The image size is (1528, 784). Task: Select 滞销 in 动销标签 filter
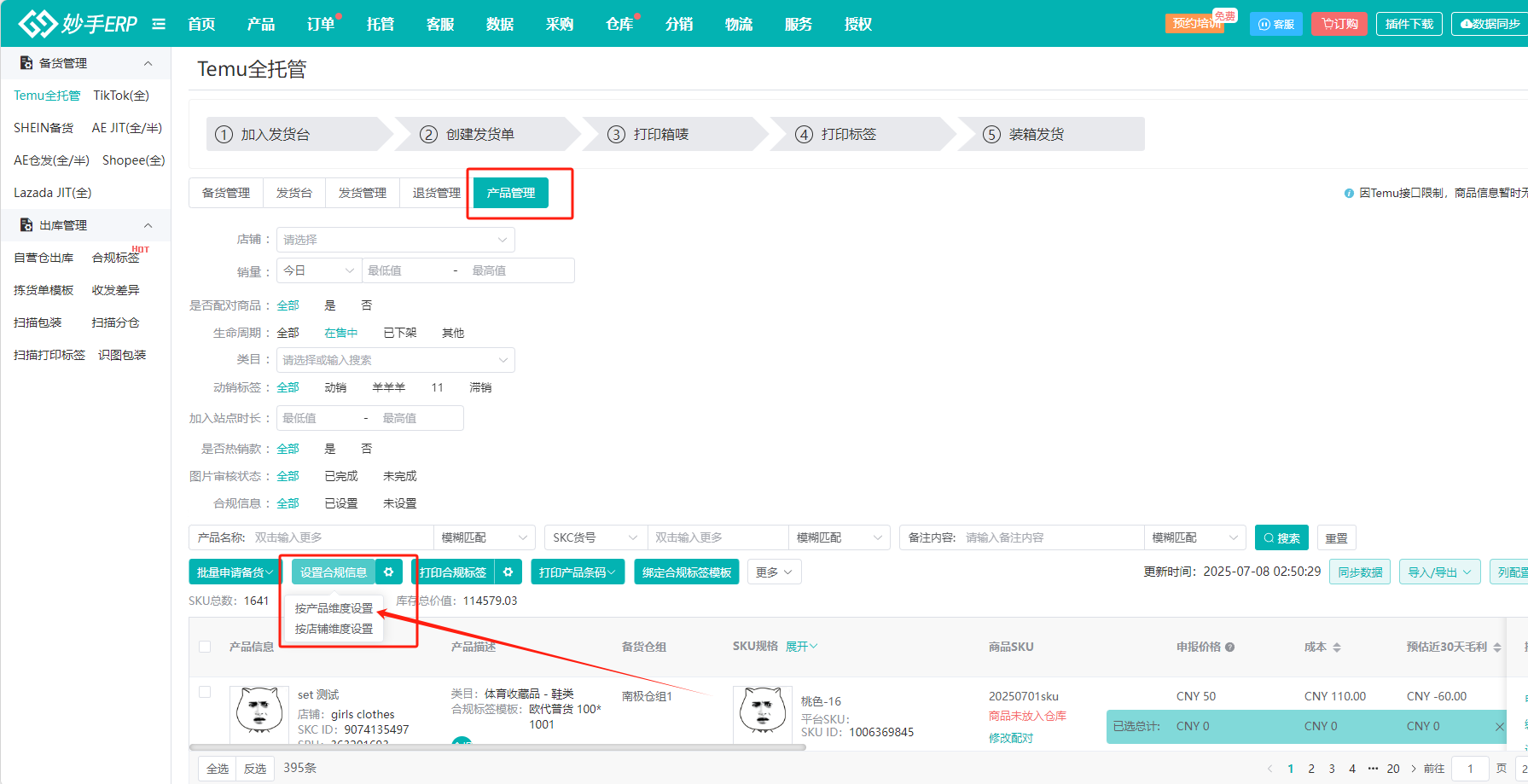[x=480, y=387]
